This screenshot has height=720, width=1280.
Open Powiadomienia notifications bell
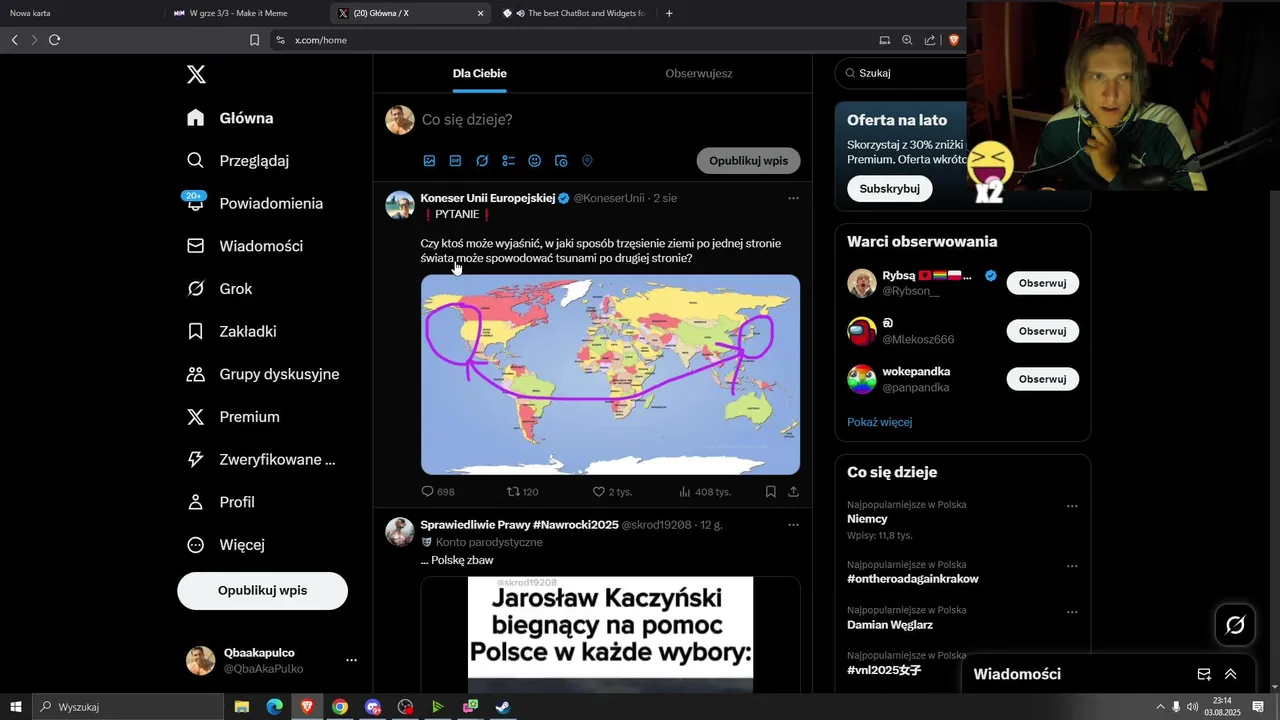(255, 203)
